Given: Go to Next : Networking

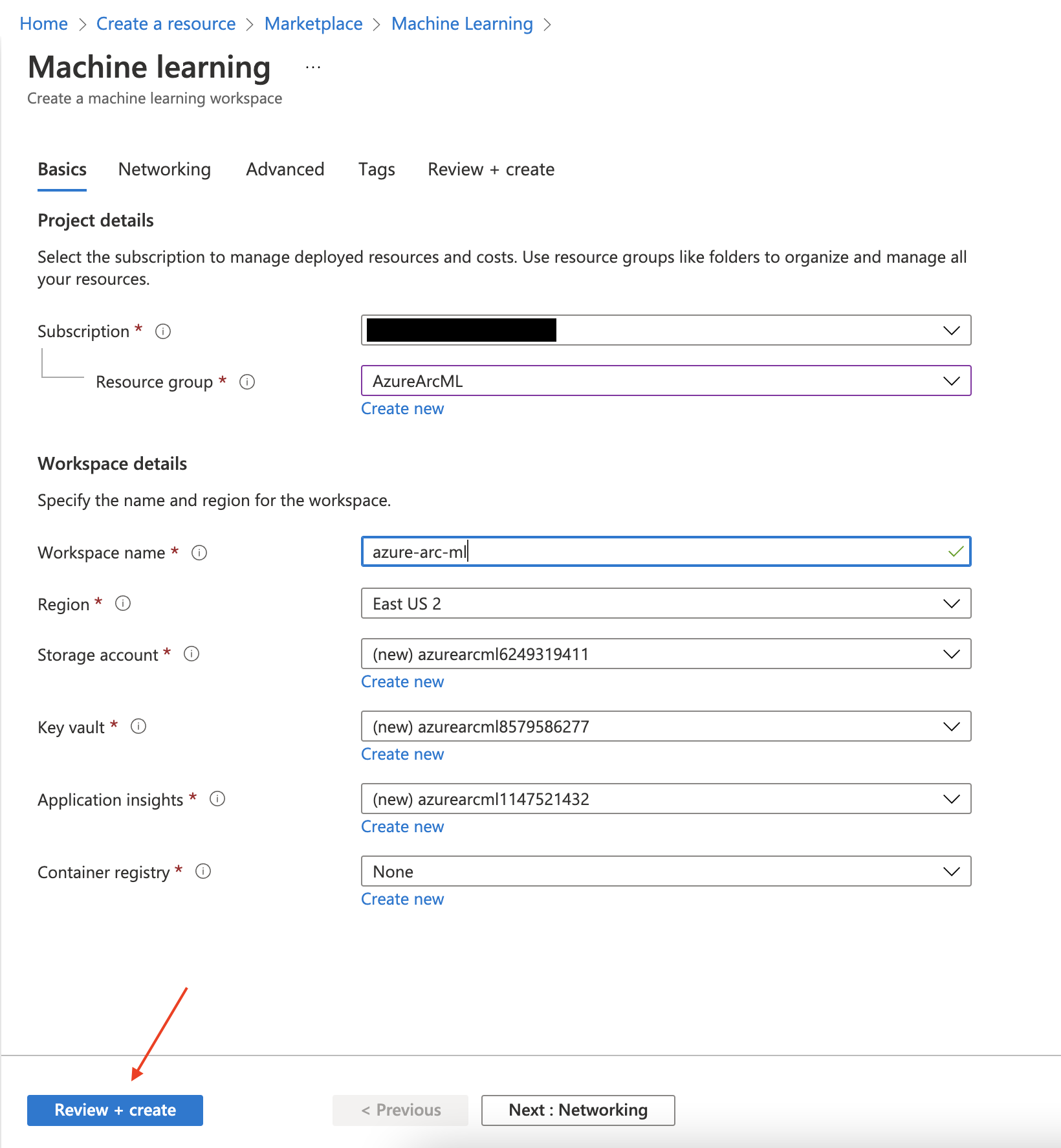Looking at the screenshot, I should coord(578,1110).
